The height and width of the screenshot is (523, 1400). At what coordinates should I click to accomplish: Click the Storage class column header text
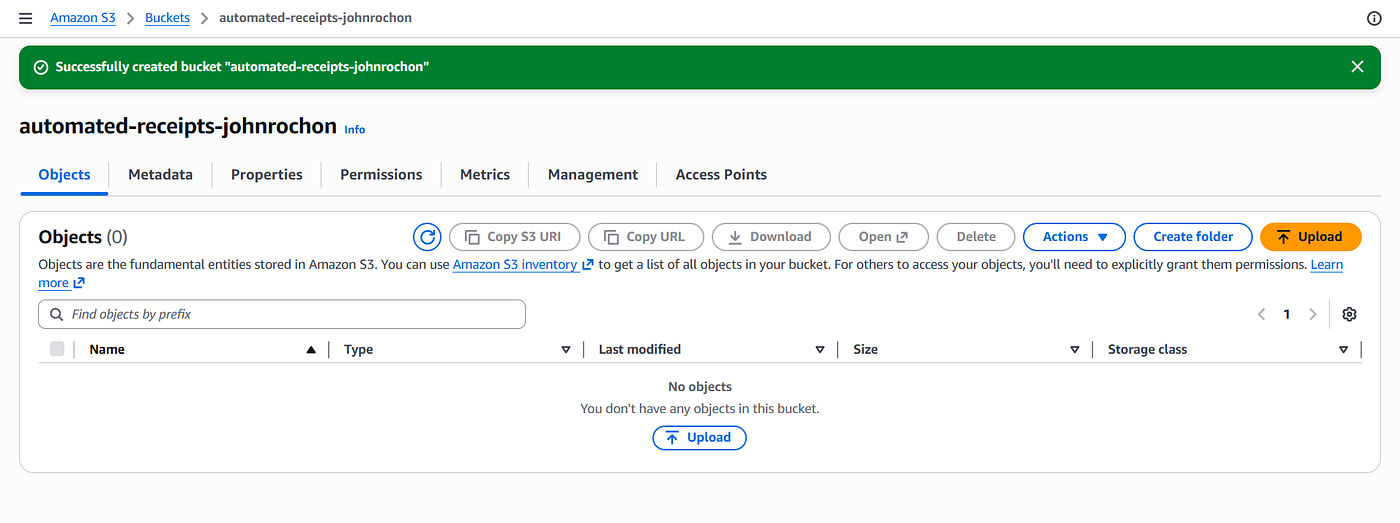[1147, 350]
